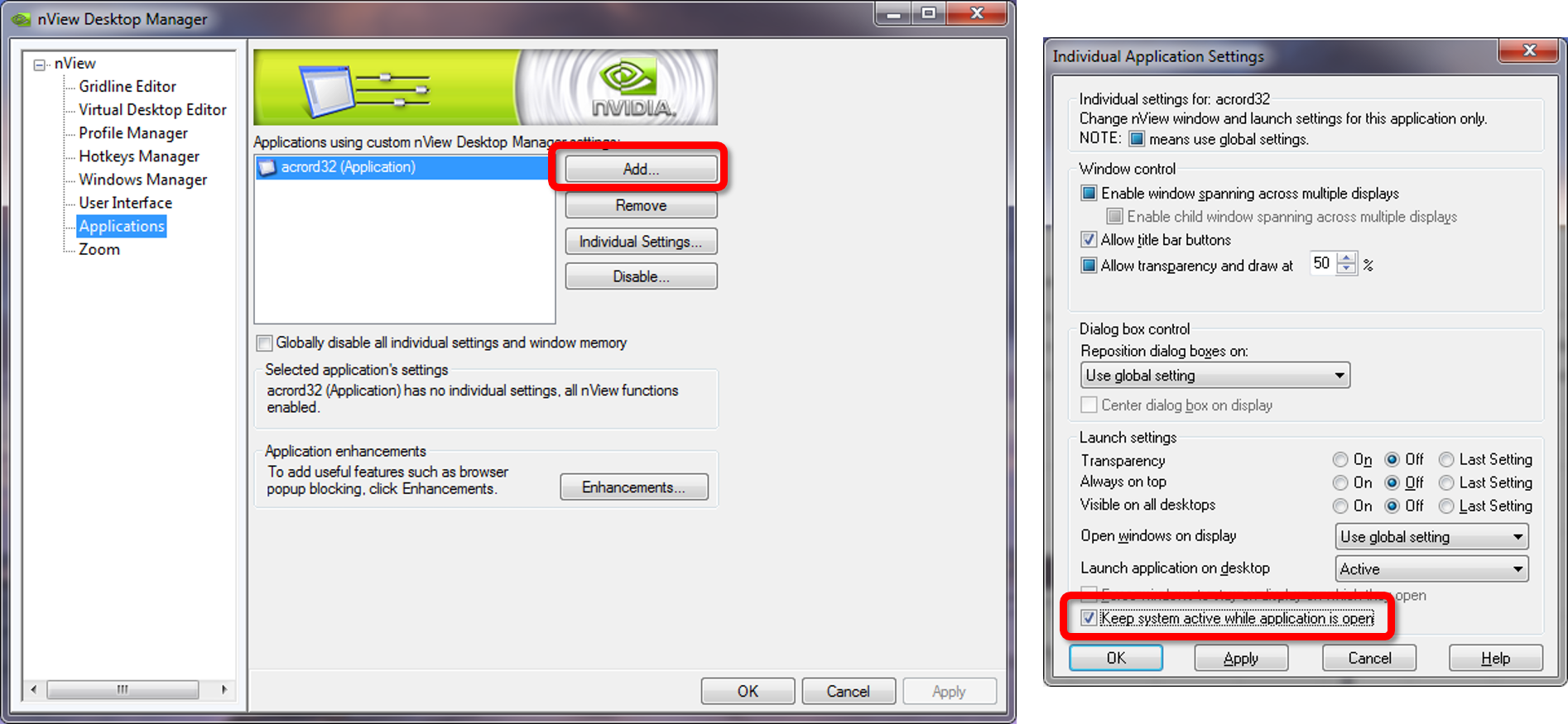Uncheck Keep system active while application is open

1089,618
